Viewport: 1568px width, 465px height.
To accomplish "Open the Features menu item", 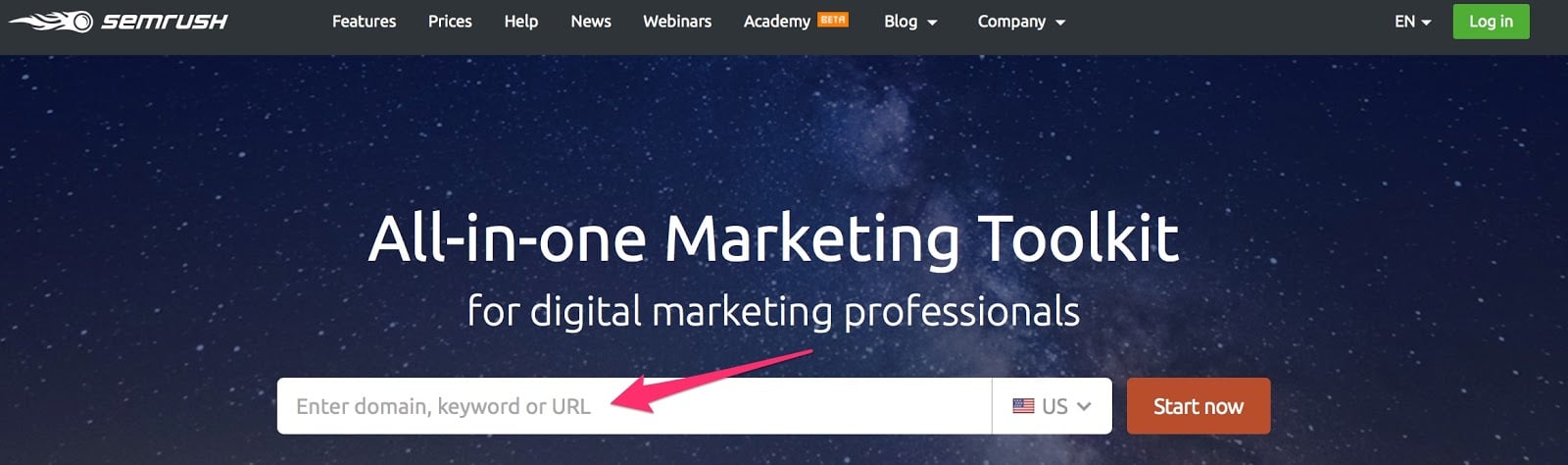I will coord(364,21).
